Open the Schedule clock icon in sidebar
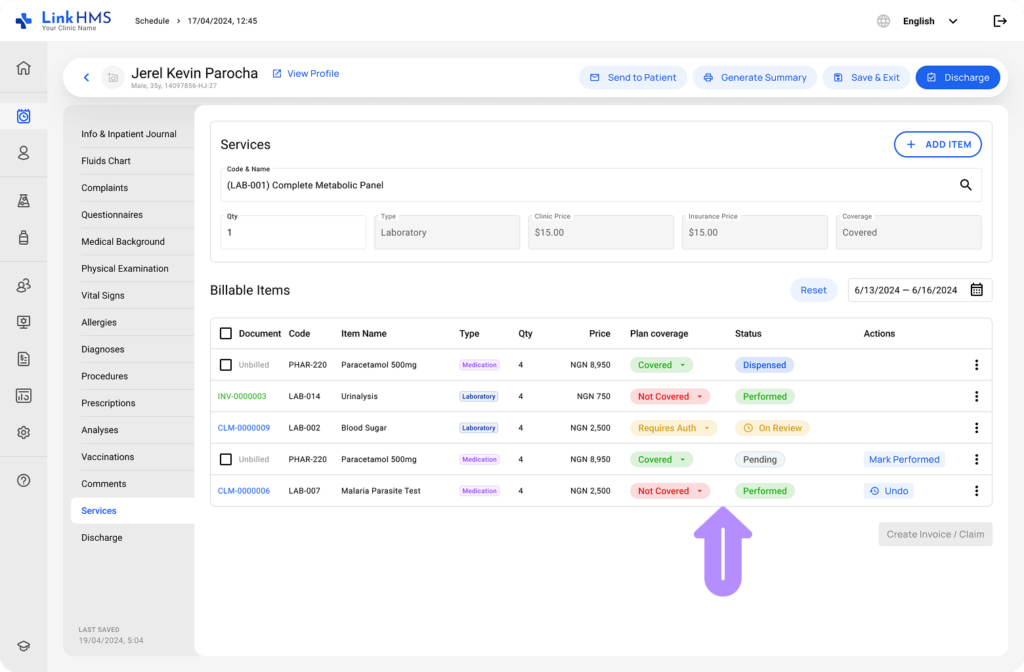The height and width of the screenshot is (672, 1024). pos(24,116)
